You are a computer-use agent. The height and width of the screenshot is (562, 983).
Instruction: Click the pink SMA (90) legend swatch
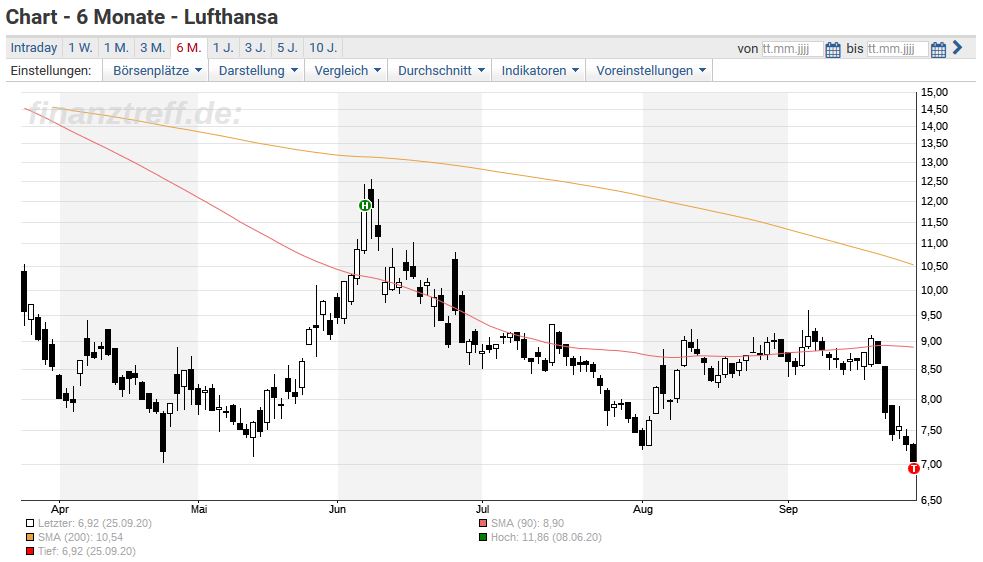(x=482, y=523)
